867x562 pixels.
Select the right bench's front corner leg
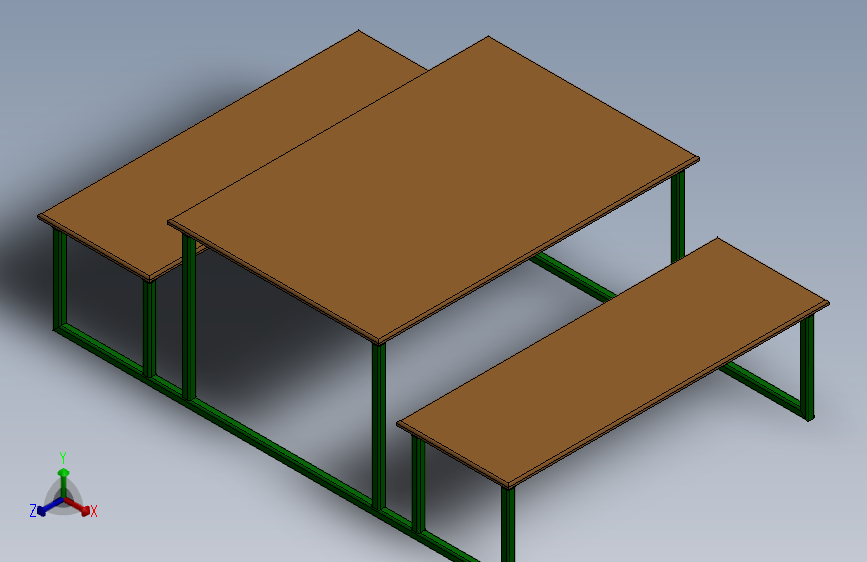[508, 524]
